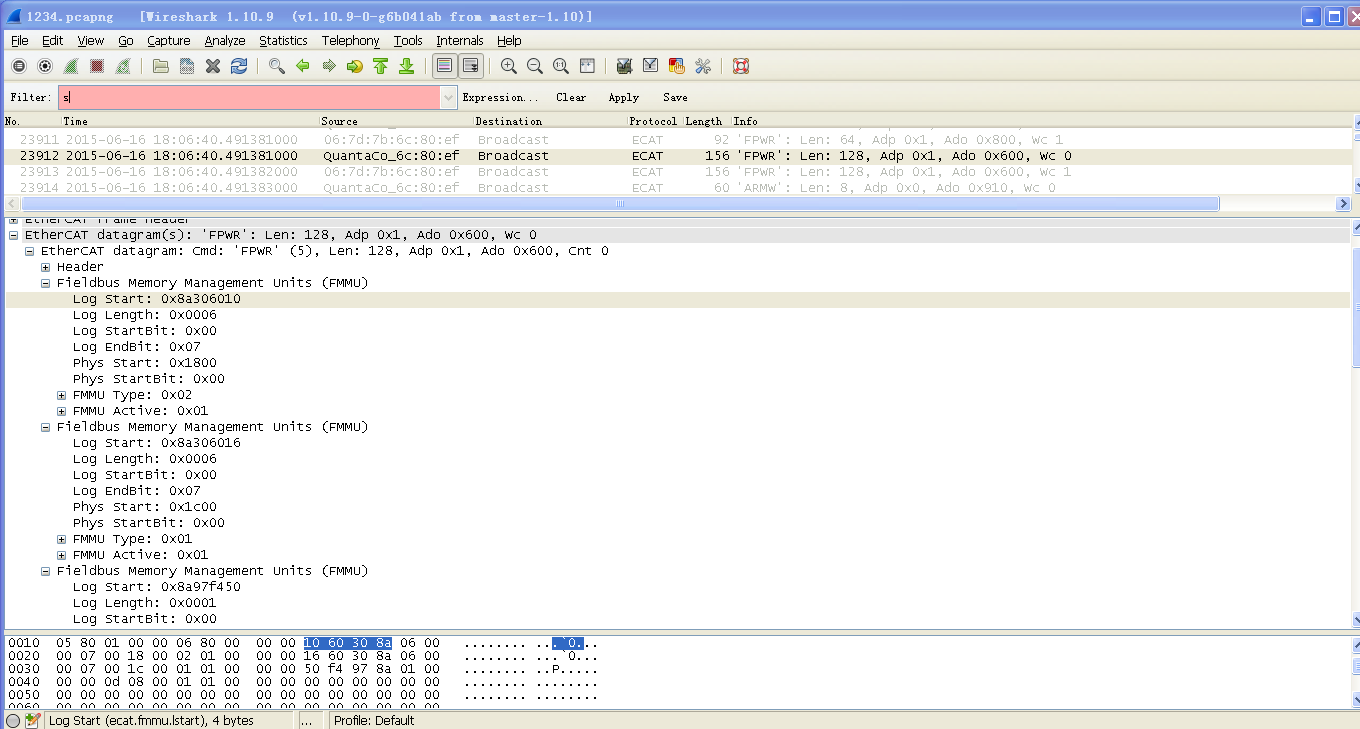Image resolution: width=1360 pixels, height=729 pixels.
Task: Click the Profile: Default status entry
Action: click(374, 720)
